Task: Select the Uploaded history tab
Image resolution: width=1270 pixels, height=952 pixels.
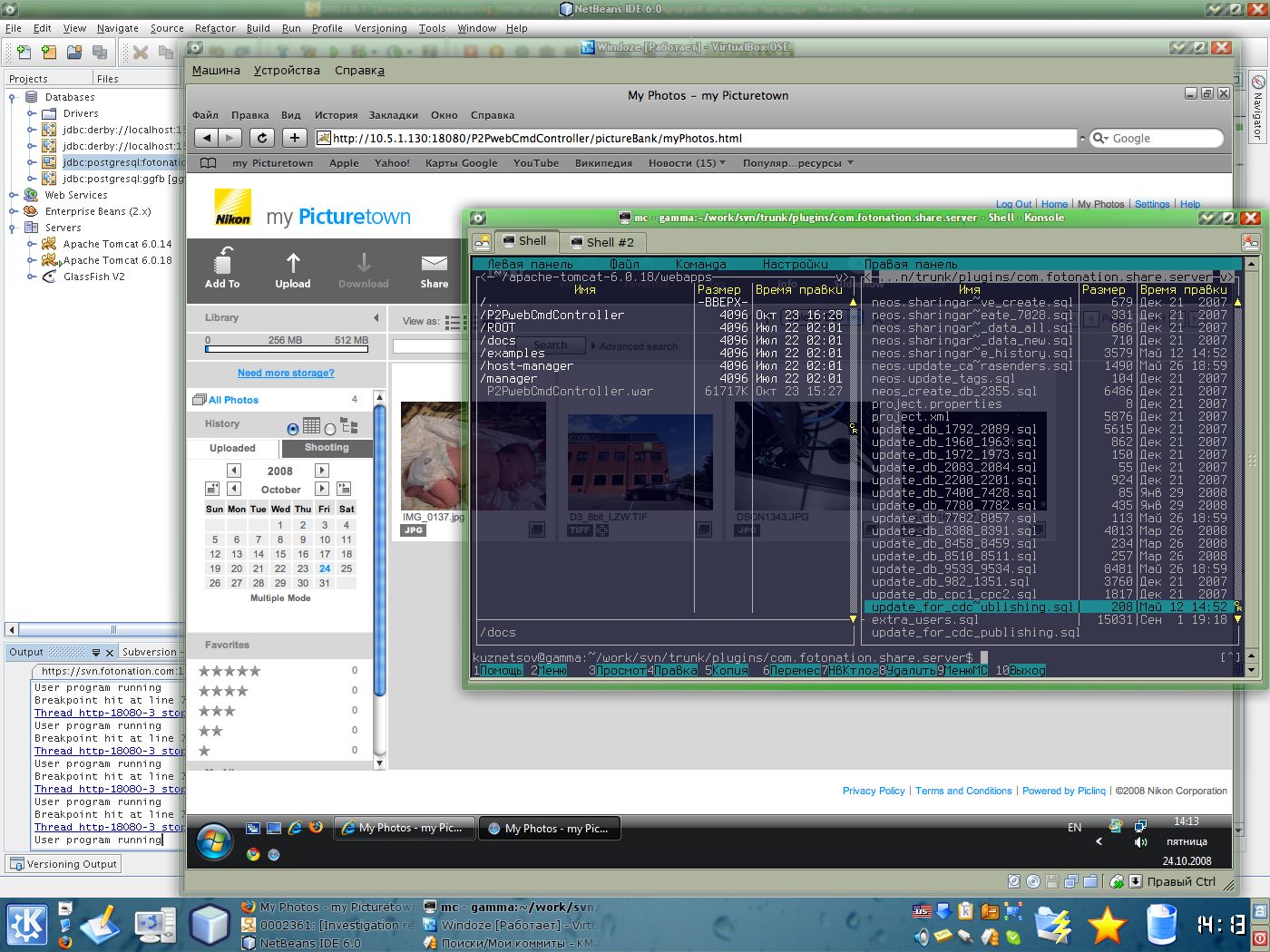Action: tap(232, 448)
